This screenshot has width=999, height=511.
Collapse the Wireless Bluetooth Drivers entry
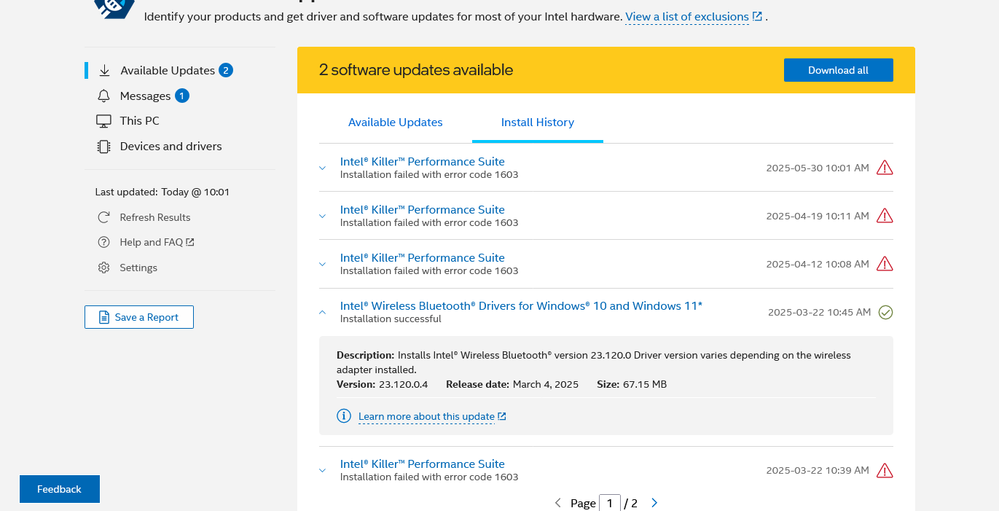click(322, 312)
